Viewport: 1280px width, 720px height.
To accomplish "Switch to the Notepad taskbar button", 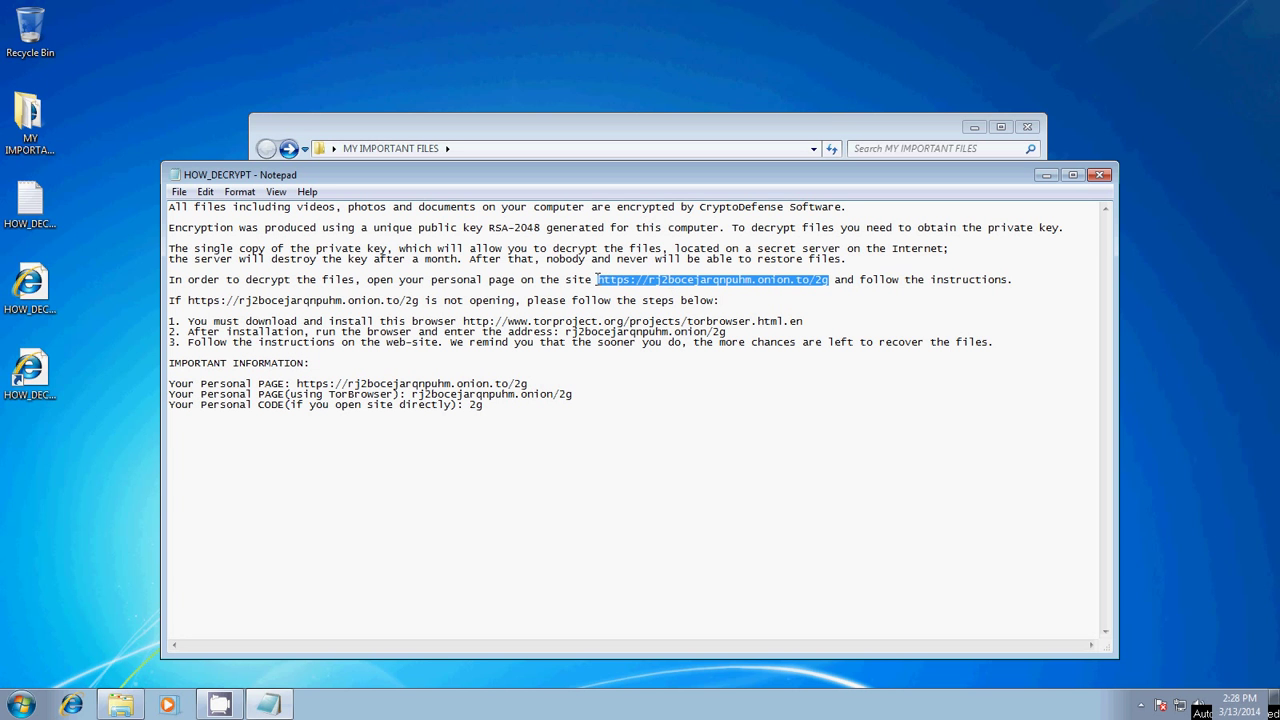I will 268,704.
